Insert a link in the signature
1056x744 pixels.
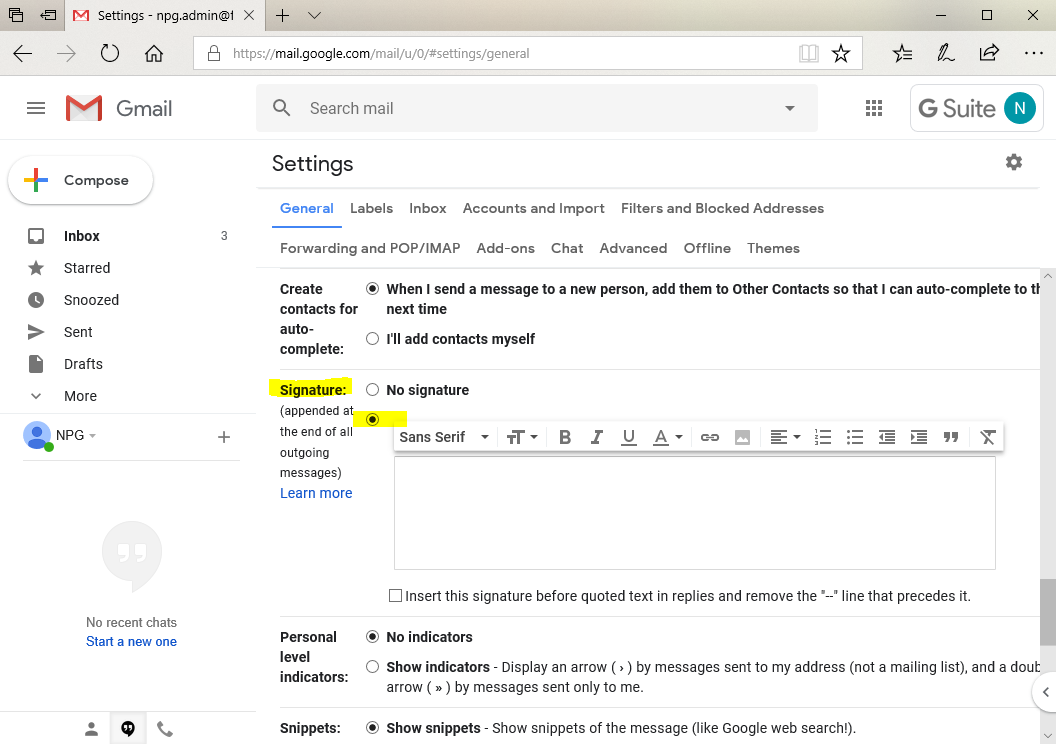tap(710, 437)
